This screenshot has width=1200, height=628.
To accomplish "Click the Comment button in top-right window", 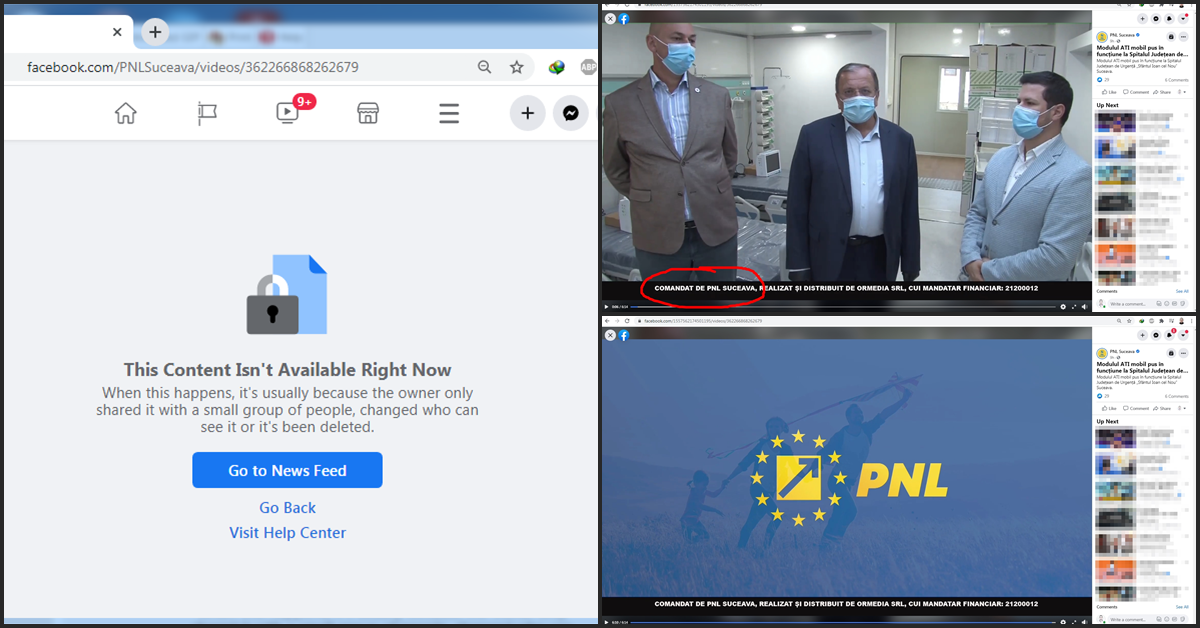I will (x=1136, y=92).
